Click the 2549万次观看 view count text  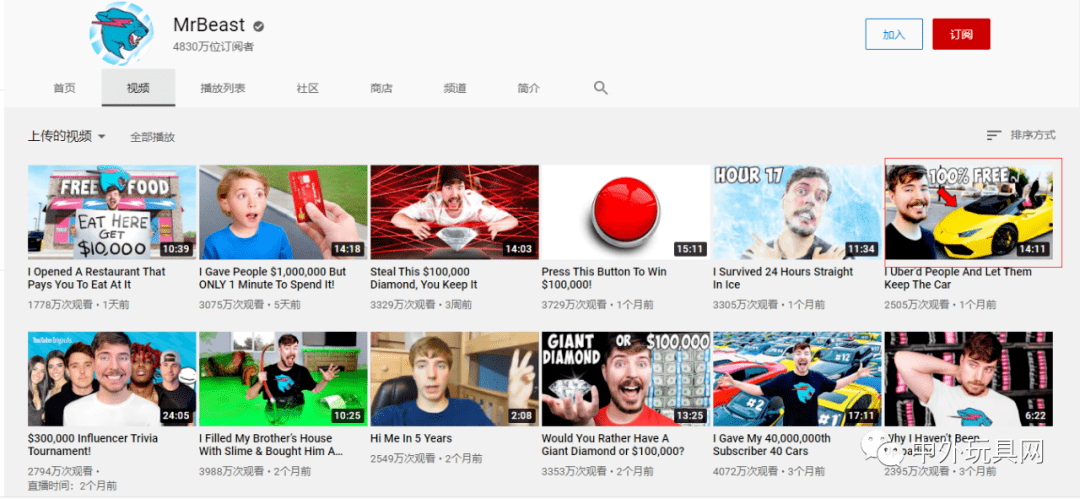coord(403,458)
